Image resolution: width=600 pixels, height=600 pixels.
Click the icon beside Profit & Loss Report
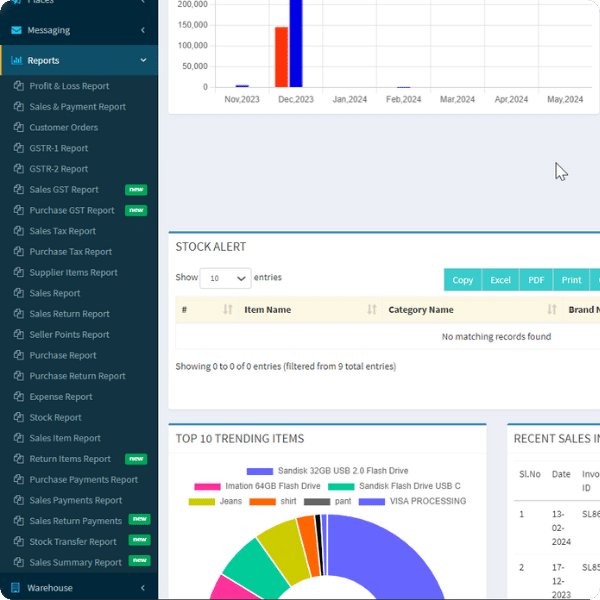coord(19,87)
